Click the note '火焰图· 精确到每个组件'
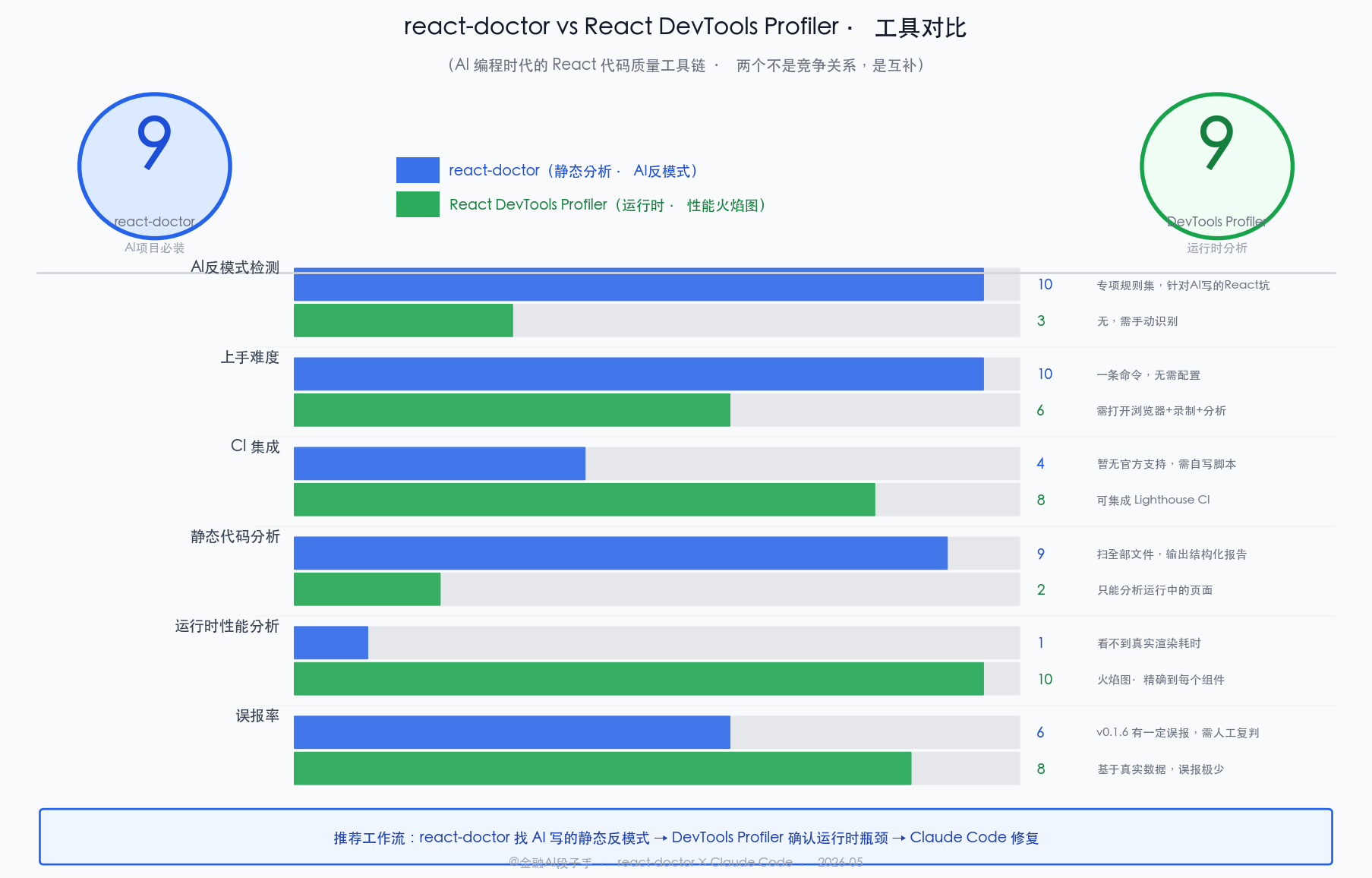1372x878 pixels. (1160, 680)
